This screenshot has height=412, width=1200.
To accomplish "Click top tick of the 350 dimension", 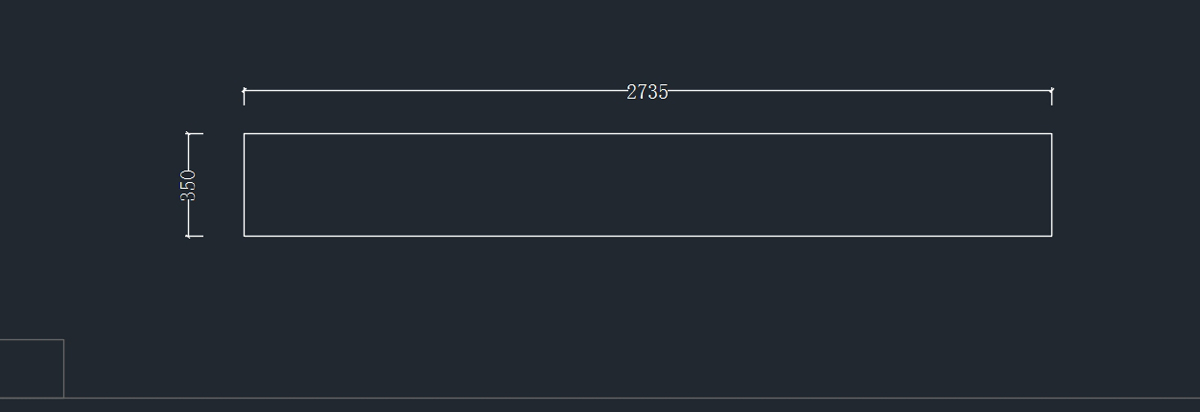I will [194, 133].
